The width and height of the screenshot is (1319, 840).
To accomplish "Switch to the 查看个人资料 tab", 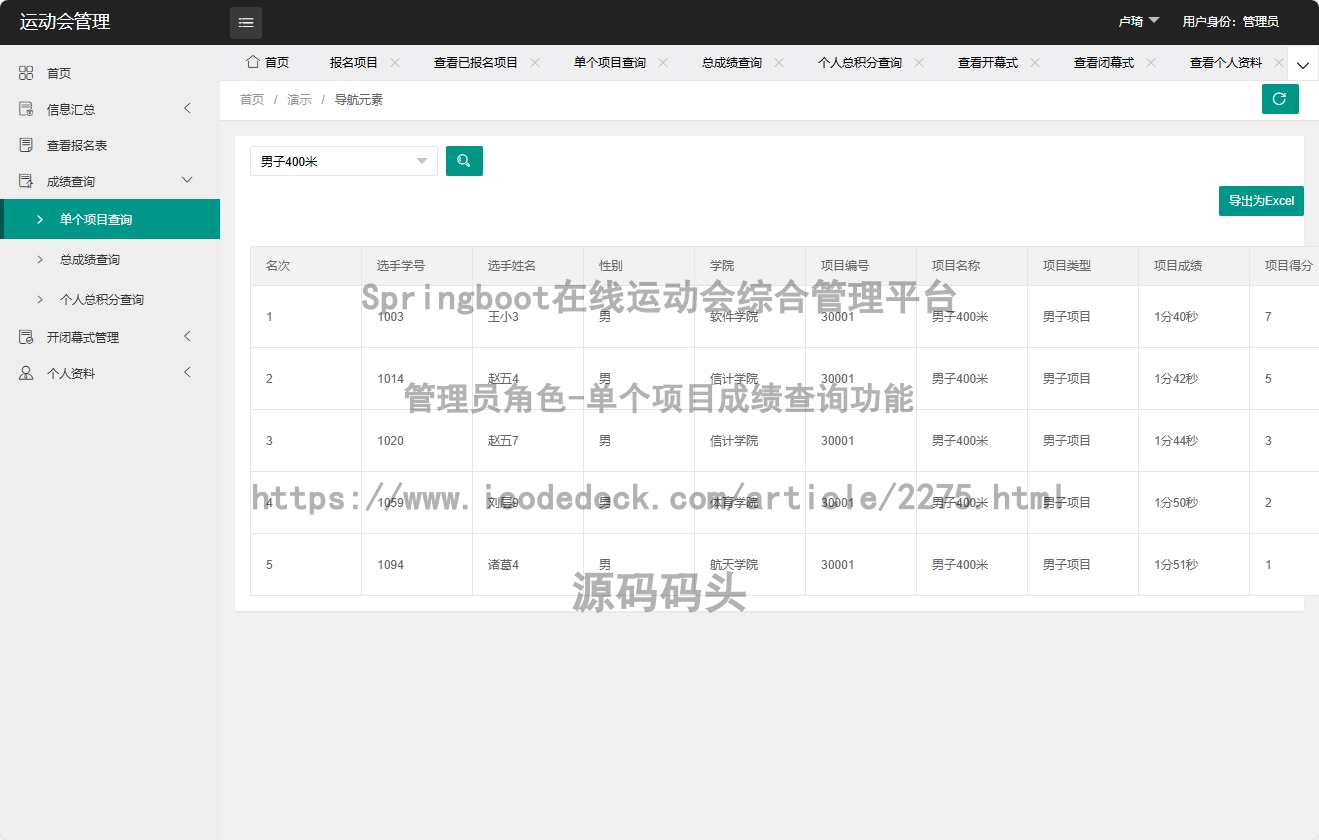I will 1226,62.
